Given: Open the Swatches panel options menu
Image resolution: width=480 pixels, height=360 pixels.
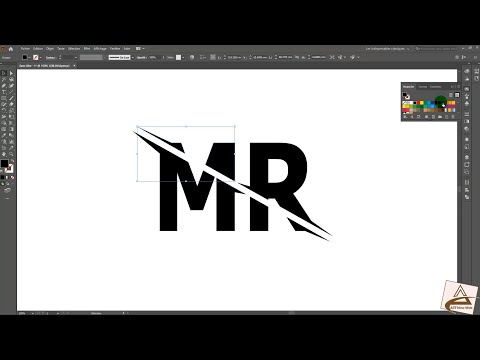Looking at the screenshot, I should click(459, 87).
